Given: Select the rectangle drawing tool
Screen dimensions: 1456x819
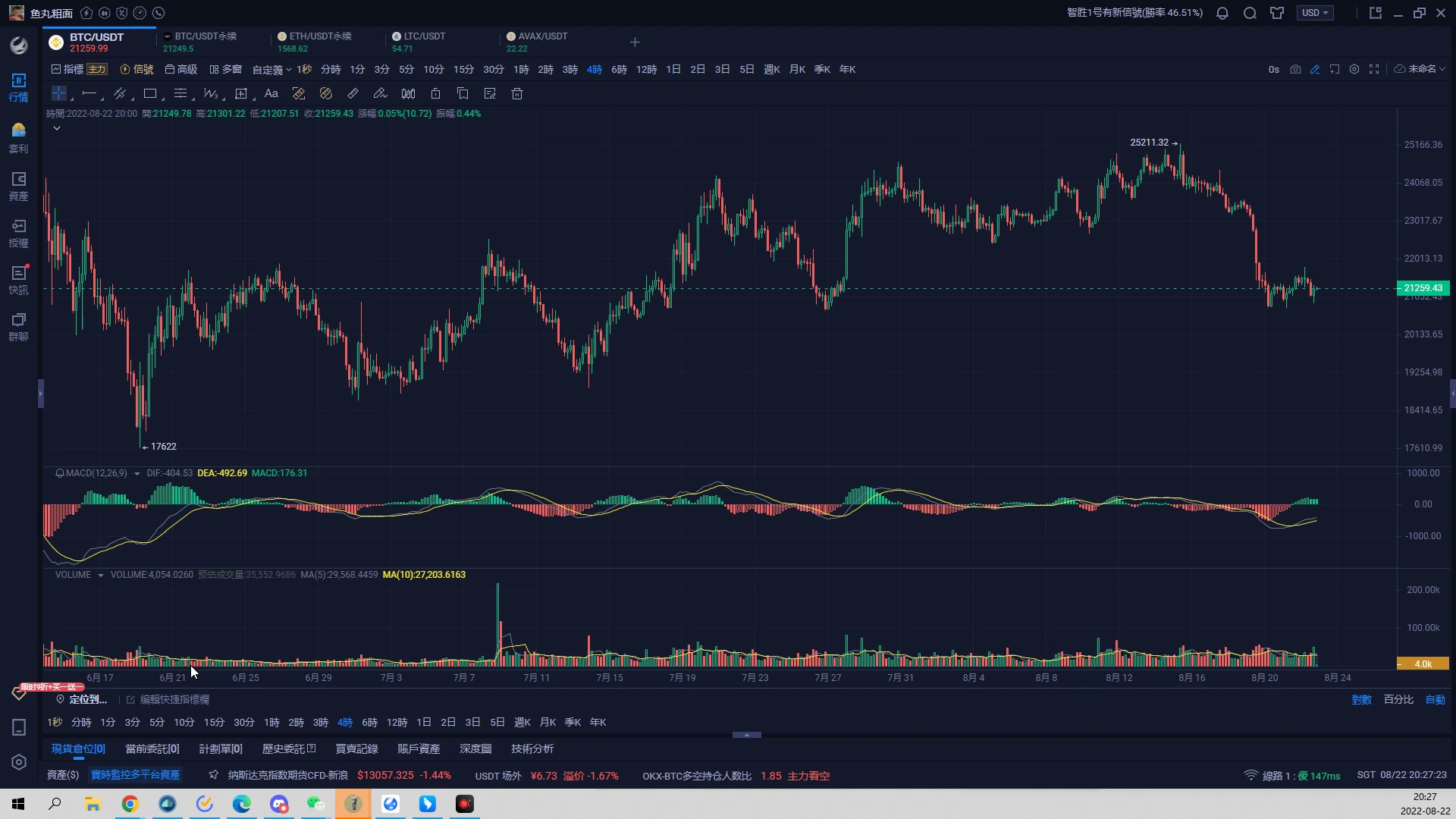Looking at the screenshot, I should tap(150, 94).
